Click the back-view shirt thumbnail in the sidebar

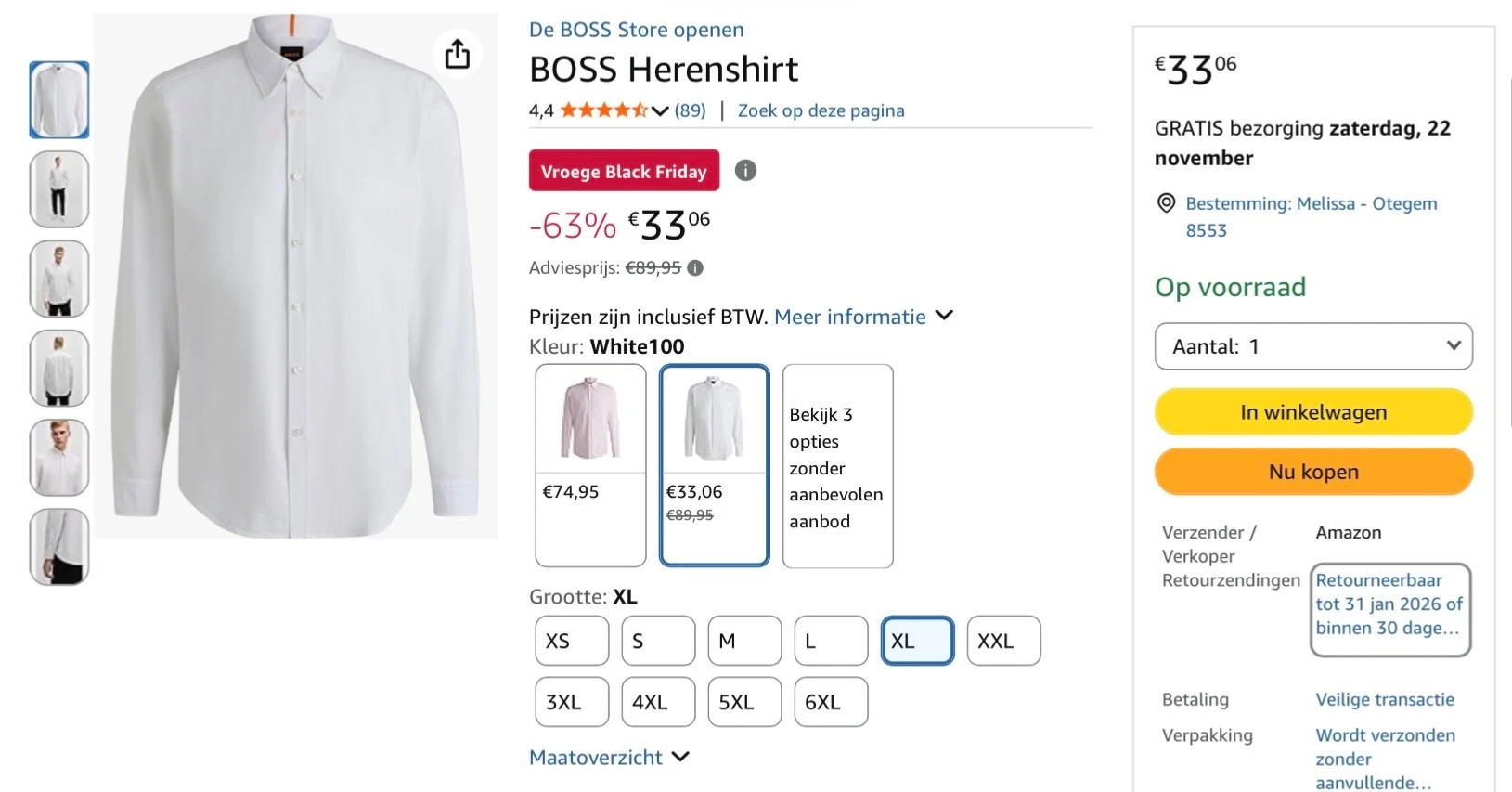pyautogui.click(x=58, y=369)
